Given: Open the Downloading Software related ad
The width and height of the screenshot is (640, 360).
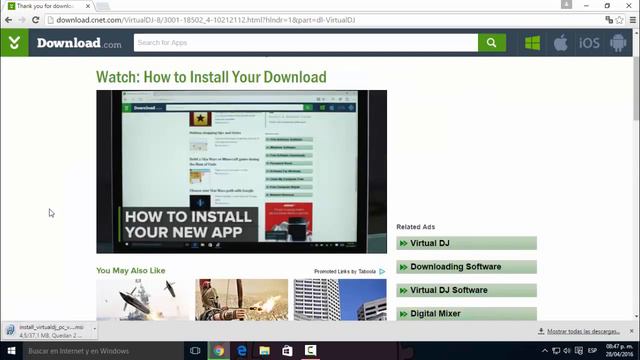Looking at the screenshot, I should [x=467, y=267].
